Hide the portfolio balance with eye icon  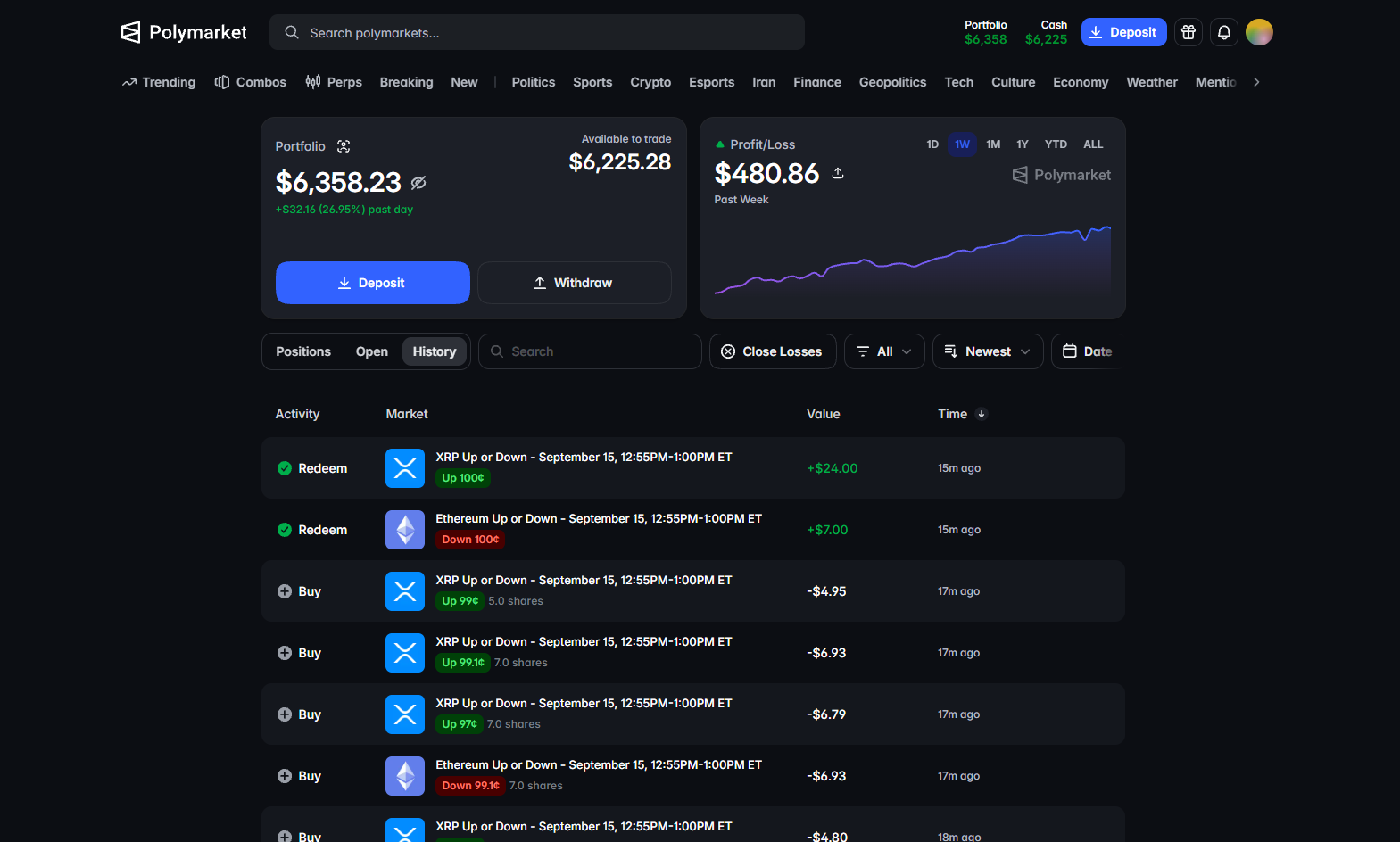pyautogui.click(x=418, y=183)
